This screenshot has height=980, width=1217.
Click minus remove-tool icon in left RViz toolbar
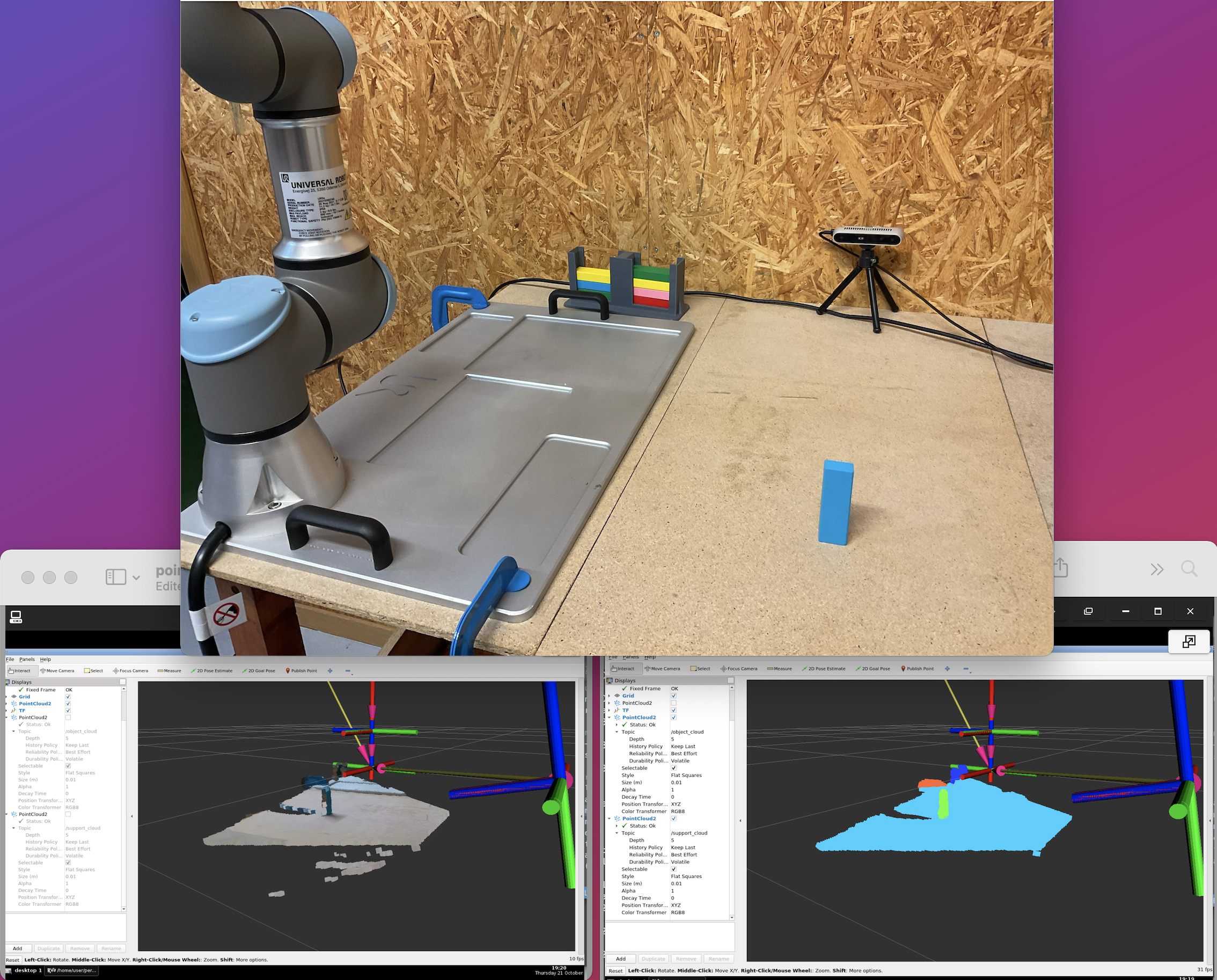[348, 671]
